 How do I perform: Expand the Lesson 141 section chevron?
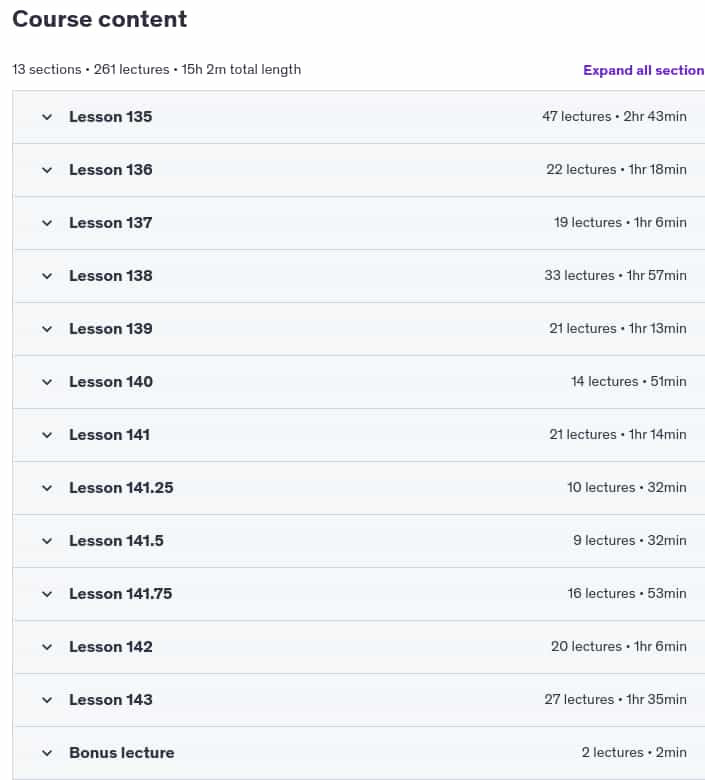(47, 436)
